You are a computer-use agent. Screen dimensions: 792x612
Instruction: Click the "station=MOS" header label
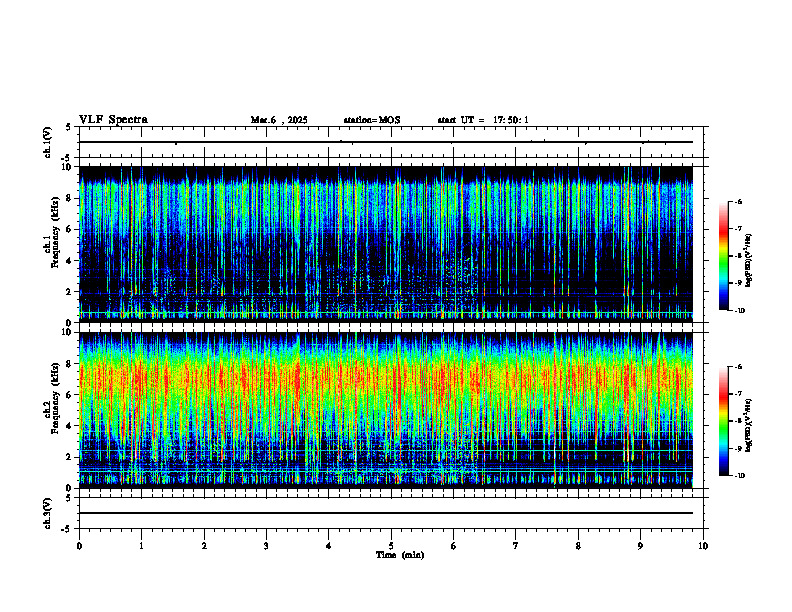(x=372, y=120)
